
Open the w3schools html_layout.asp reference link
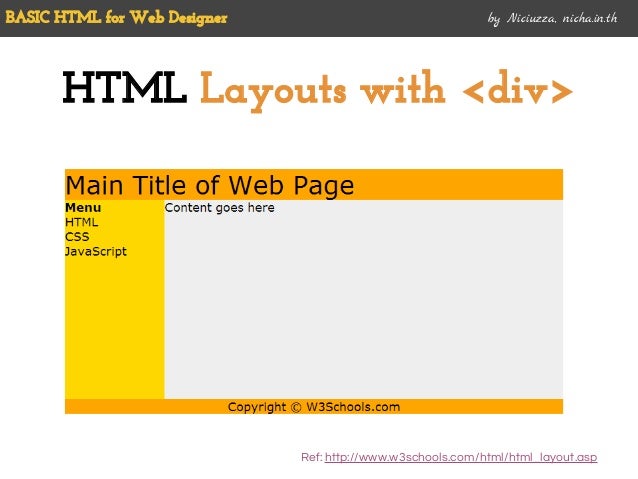click(461, 457)
